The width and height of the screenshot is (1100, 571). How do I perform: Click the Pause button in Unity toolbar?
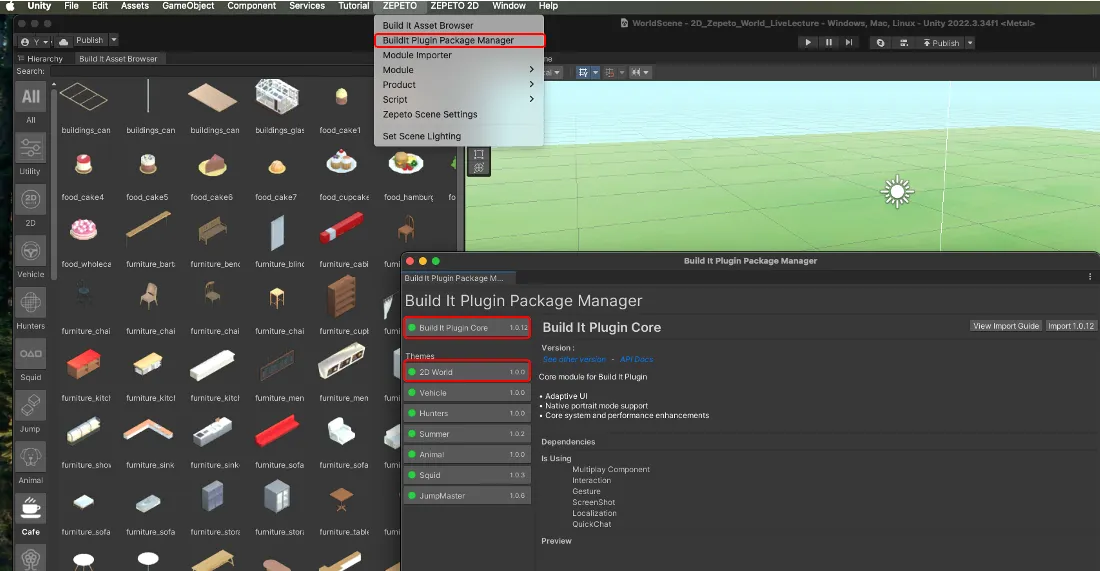829,43
